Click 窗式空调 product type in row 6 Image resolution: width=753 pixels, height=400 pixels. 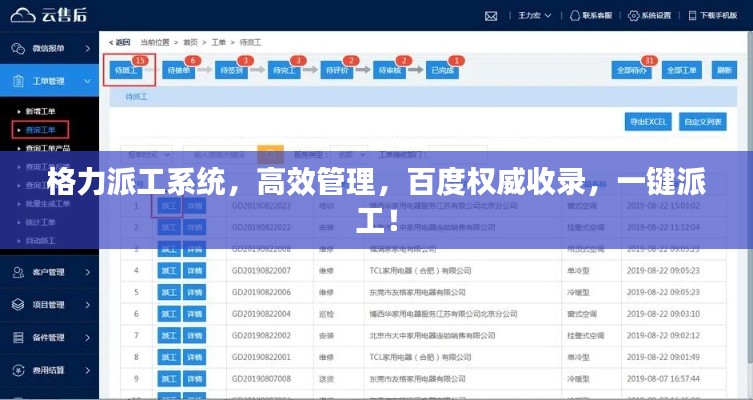pyautogui.click(x=582, y=314)
